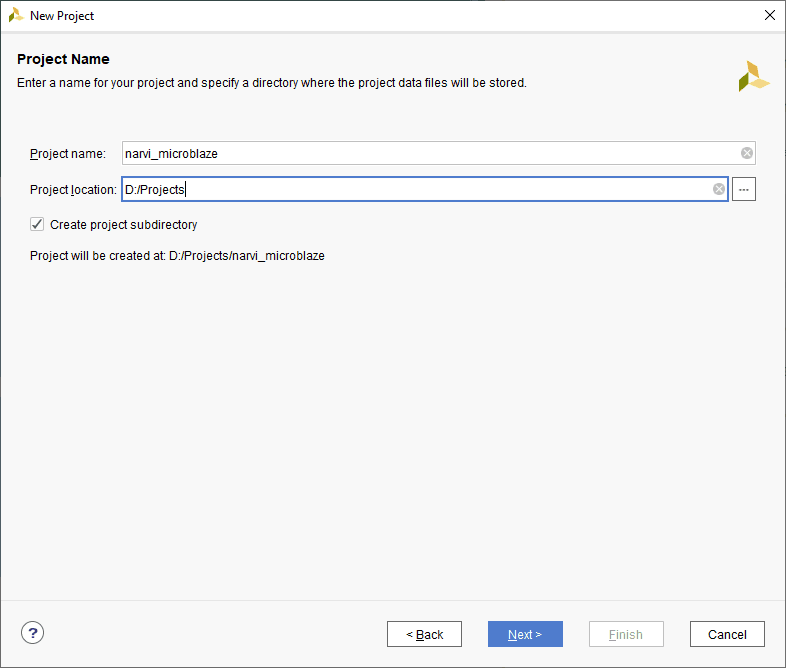Click the New Project title bar text
Screen dimensions: 786x668
[x=62, y=16]
